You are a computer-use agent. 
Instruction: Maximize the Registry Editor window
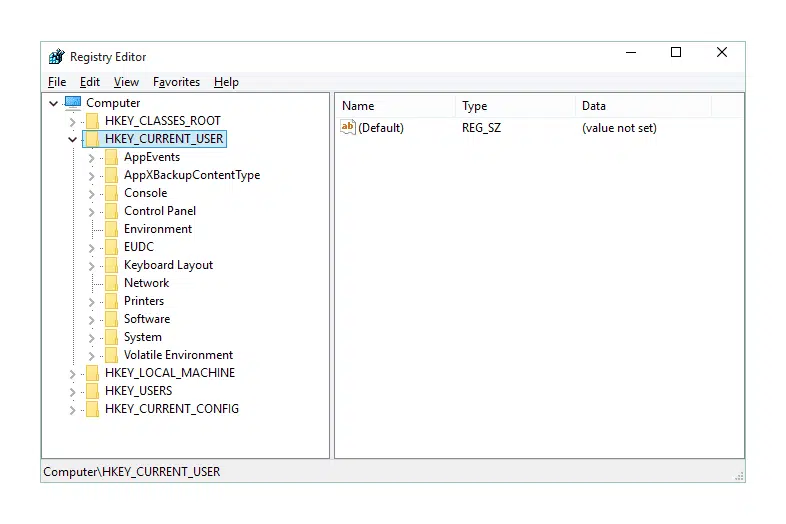click(676, 52)
